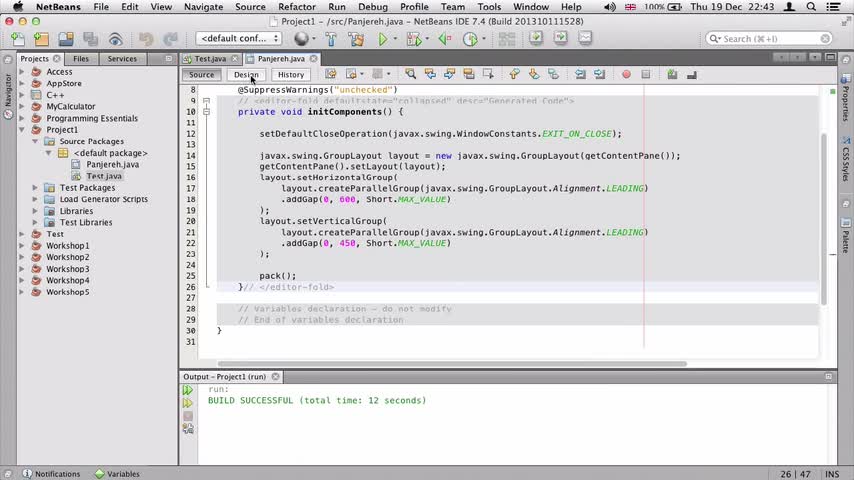Open the Profile menu
The image size is (854, 480).
414,7
